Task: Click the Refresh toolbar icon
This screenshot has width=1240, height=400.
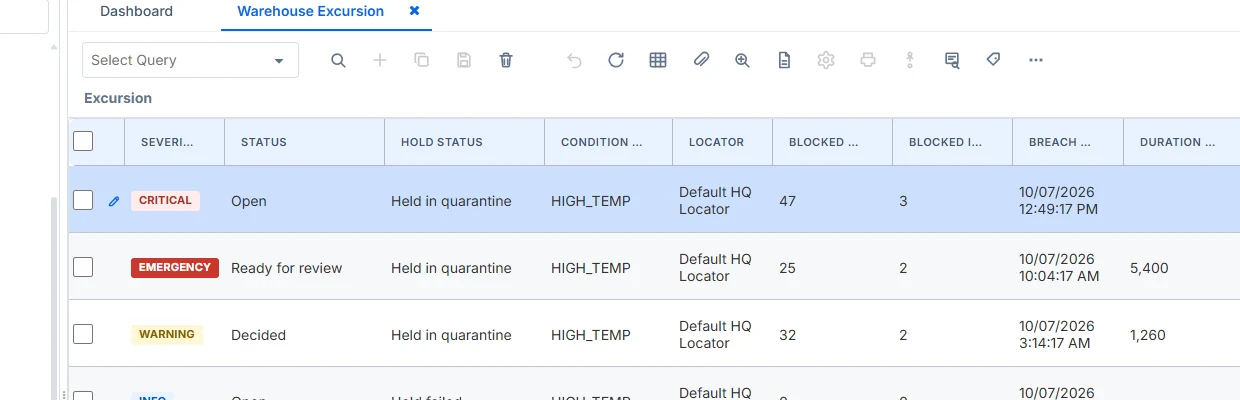Action: pyautogui.click(x=616, y=60)
